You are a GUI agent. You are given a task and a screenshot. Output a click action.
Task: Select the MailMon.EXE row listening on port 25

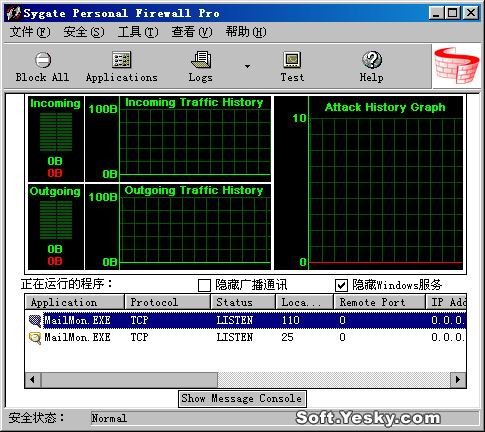coord(246,338)
